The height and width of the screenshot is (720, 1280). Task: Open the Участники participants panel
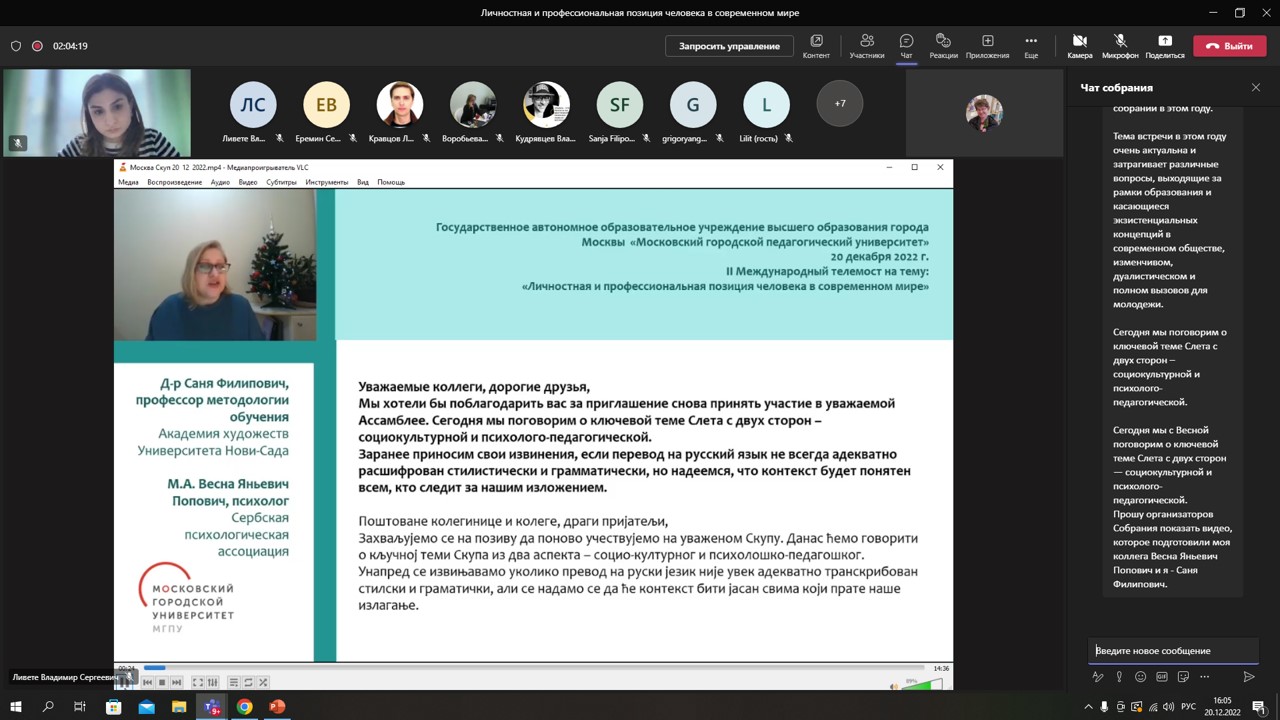tap(866, 45)
